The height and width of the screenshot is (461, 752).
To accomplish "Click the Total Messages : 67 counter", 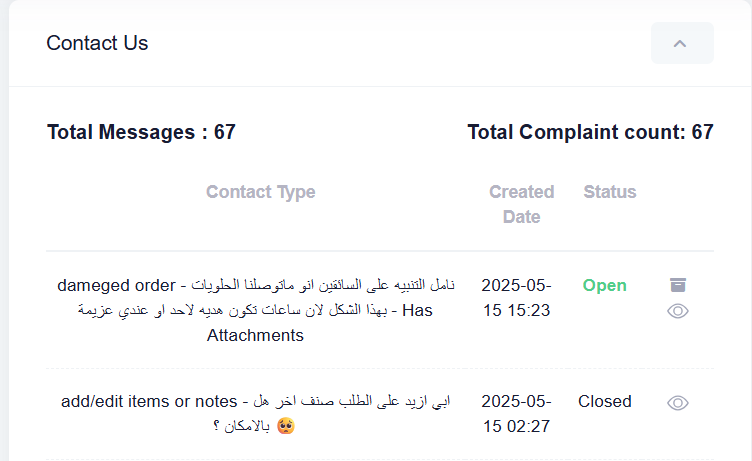I will tap(141, 132).
